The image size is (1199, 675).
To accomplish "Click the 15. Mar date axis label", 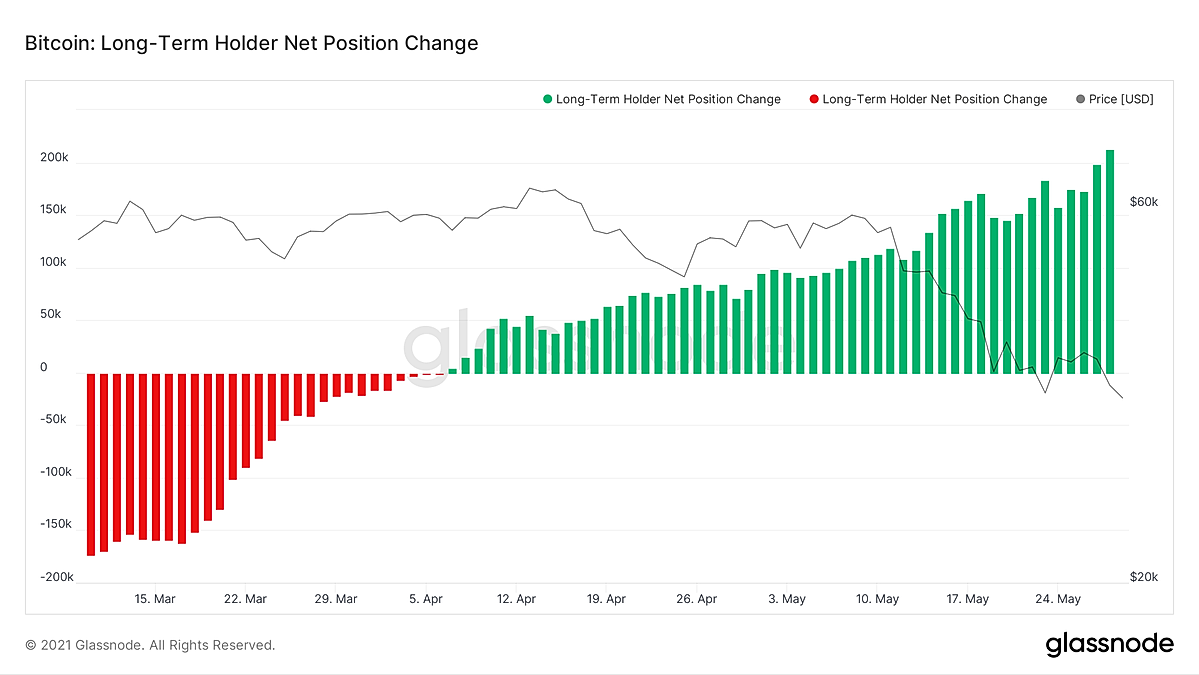I will [155, 599].
